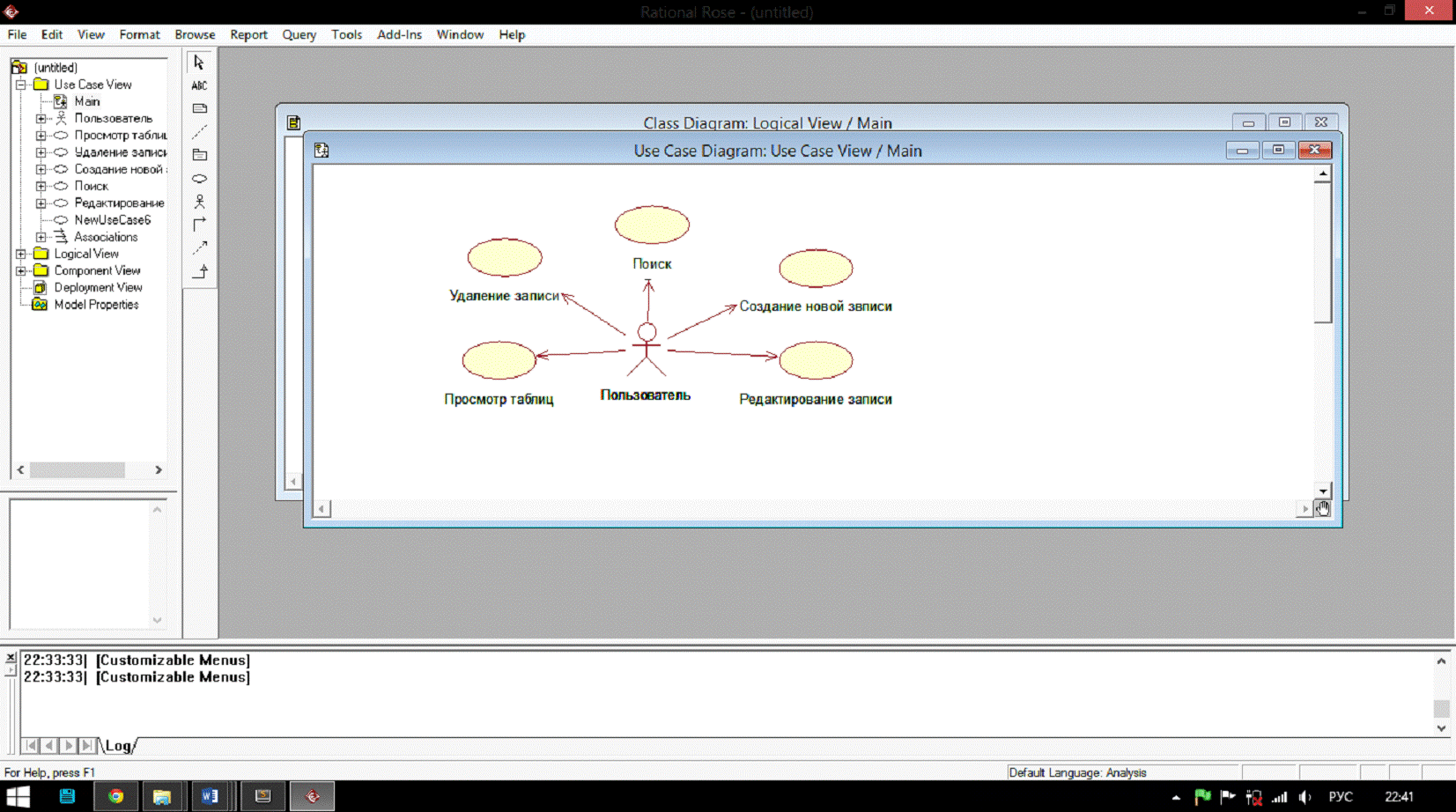Select the Пользователь actor figure in the diagram
Screen dimensions: 1456x812
click(647, 350)
